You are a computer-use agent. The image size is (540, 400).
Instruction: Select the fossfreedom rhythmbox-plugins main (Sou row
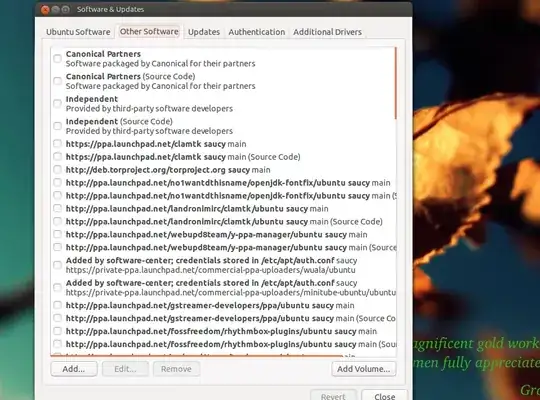point(231,344)
